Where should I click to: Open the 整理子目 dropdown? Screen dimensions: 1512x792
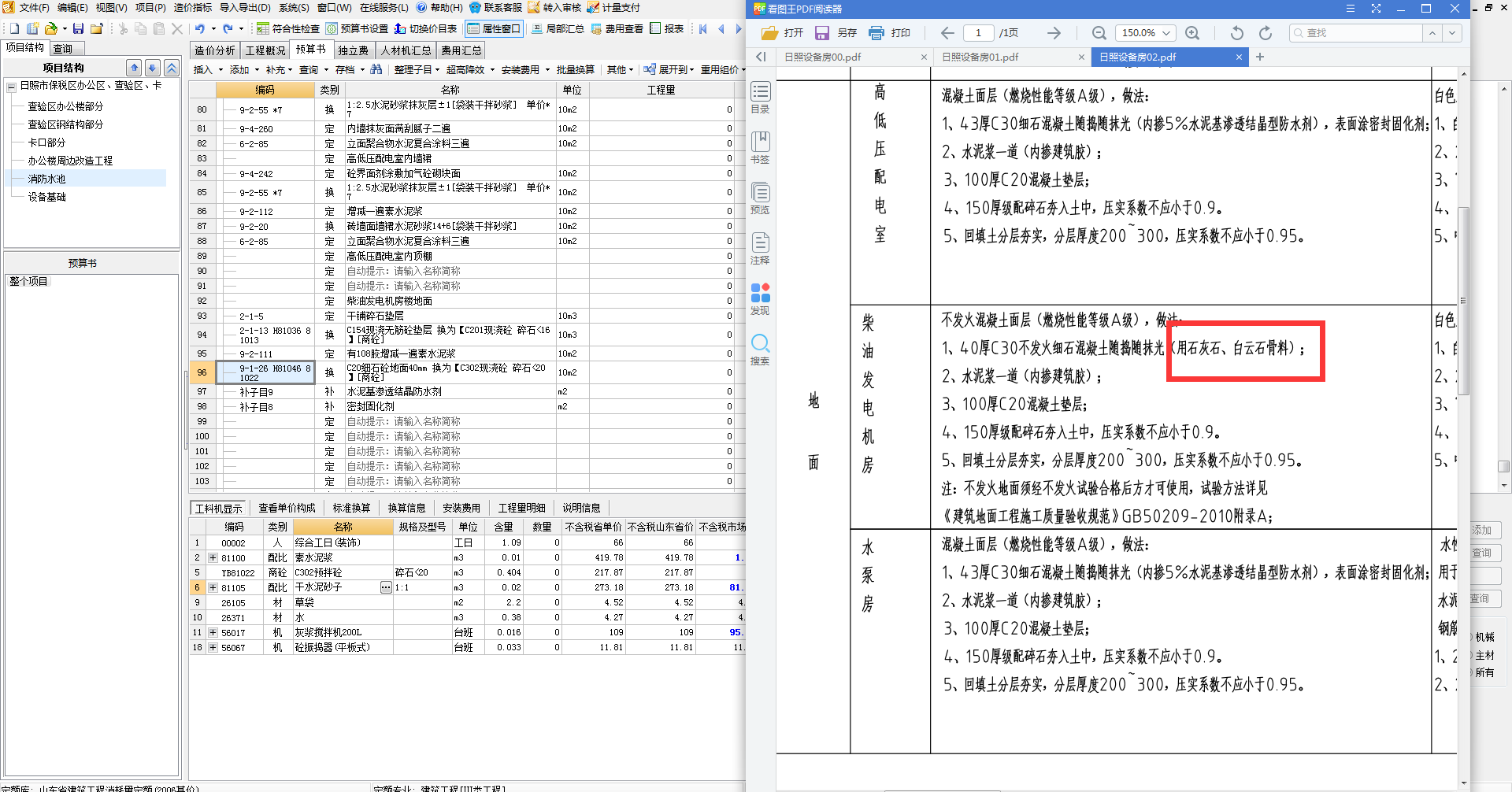pyautogui.click(x=417, y=69)
